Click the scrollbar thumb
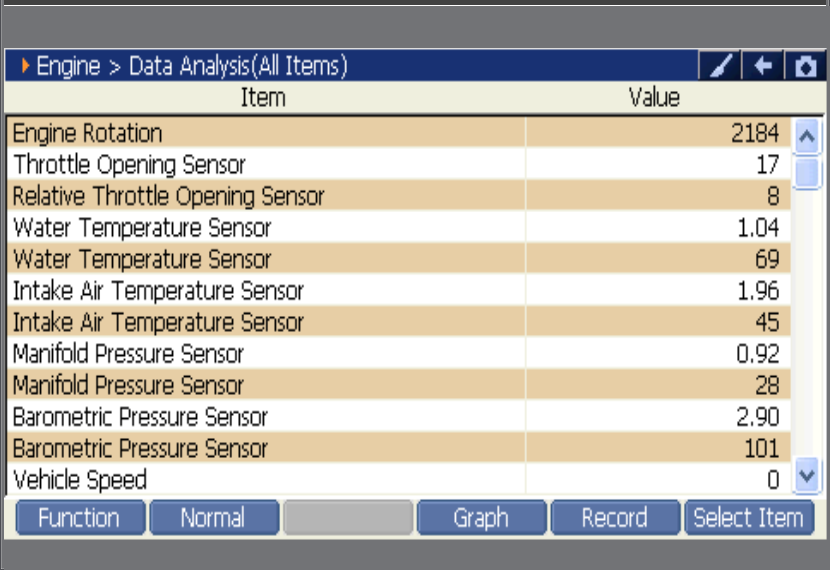 807,173
